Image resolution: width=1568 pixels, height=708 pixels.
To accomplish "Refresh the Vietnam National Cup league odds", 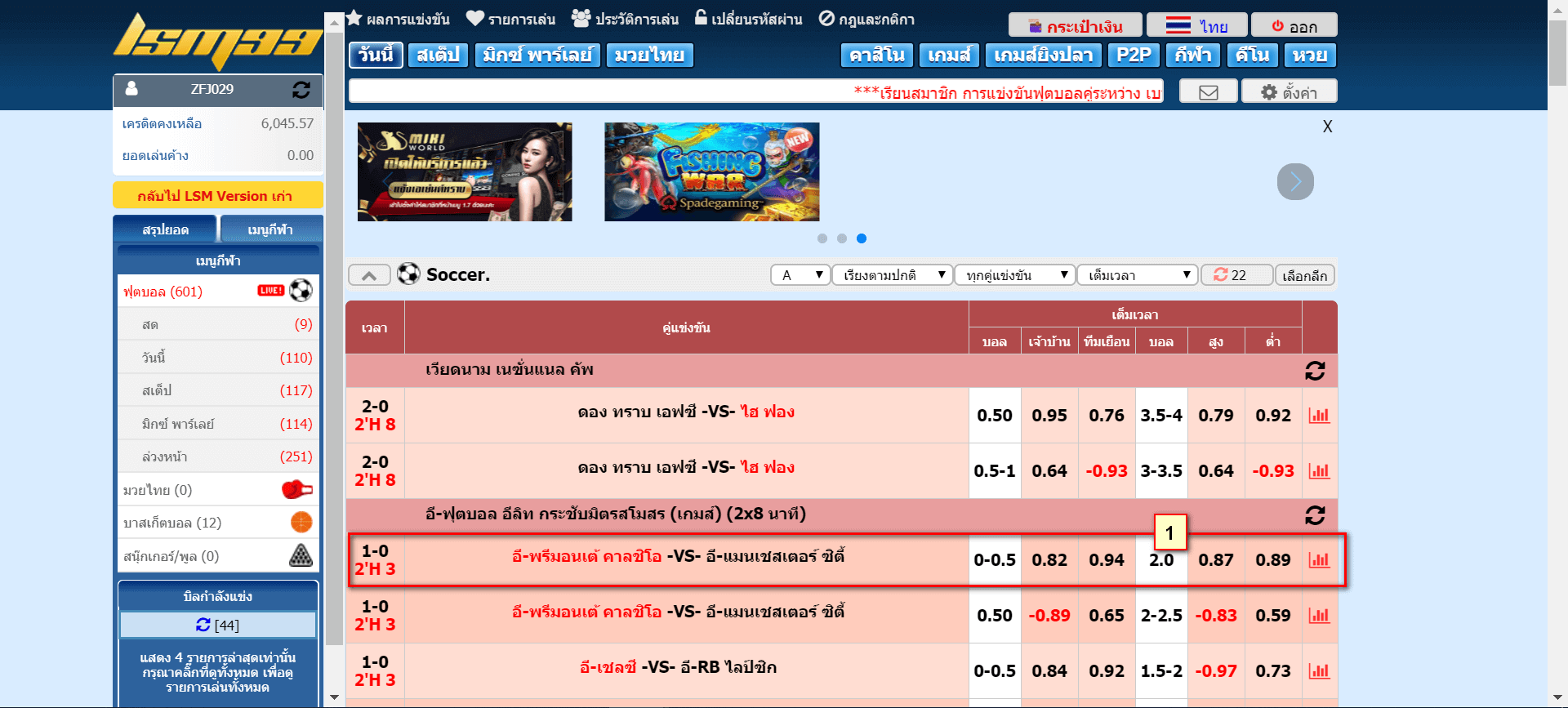I will (1314, 371).
